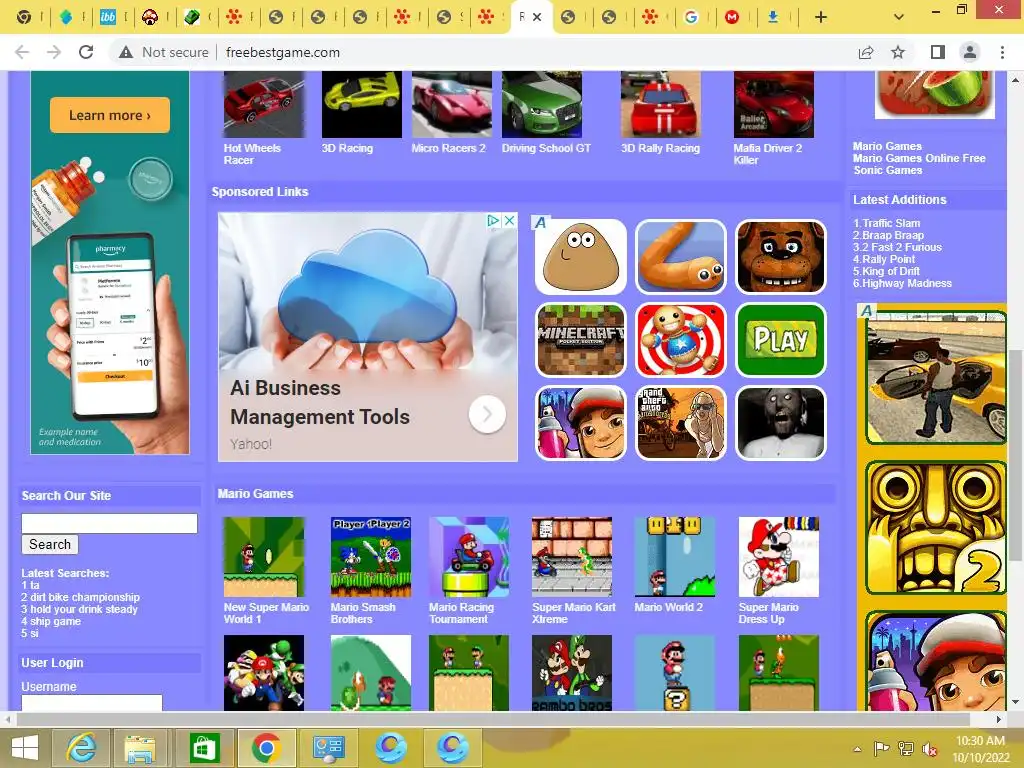Open the Windows Start button
The height and width of the screenshot is (768, 1024).
(25, 747)
